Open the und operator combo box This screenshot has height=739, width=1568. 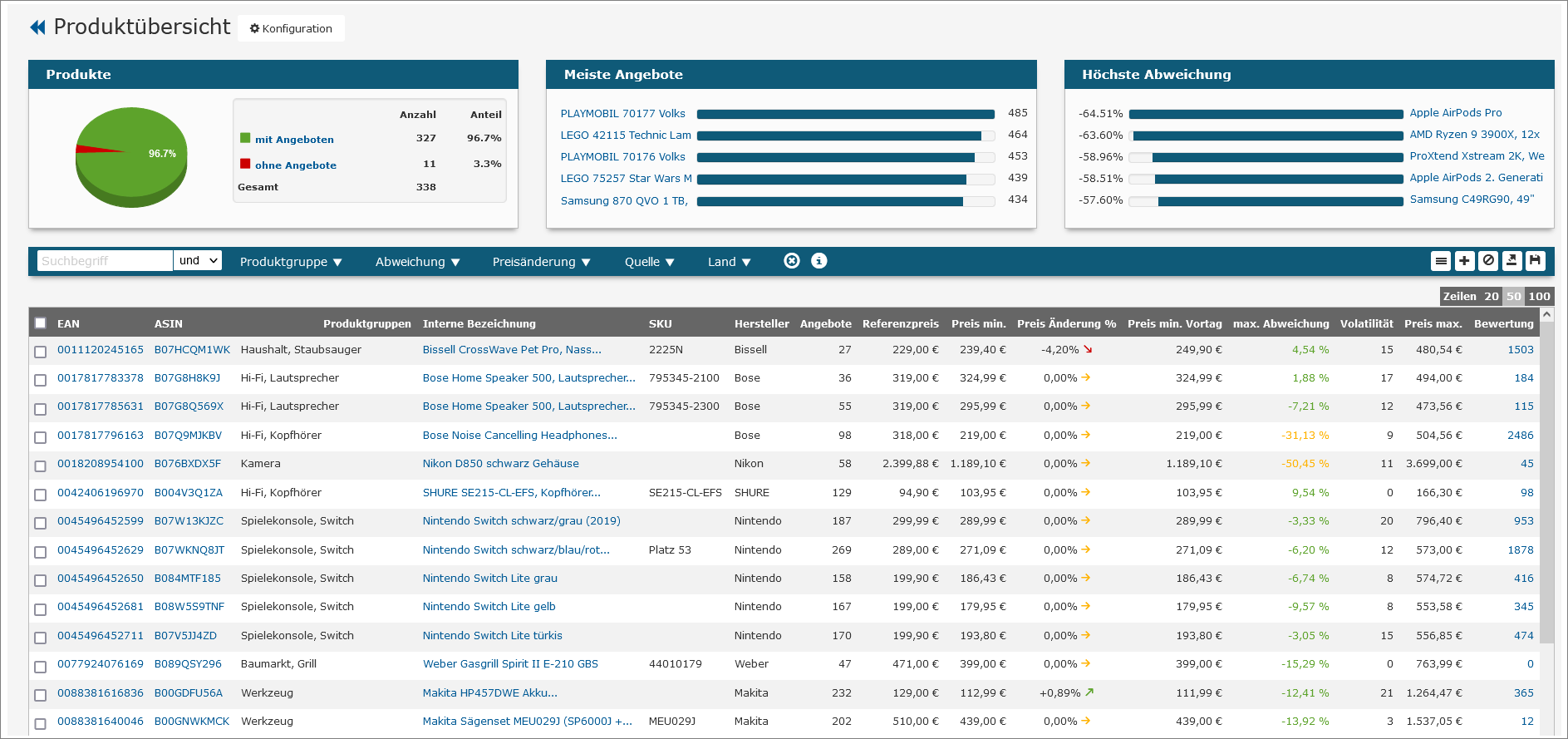click(x=198, y=261)
